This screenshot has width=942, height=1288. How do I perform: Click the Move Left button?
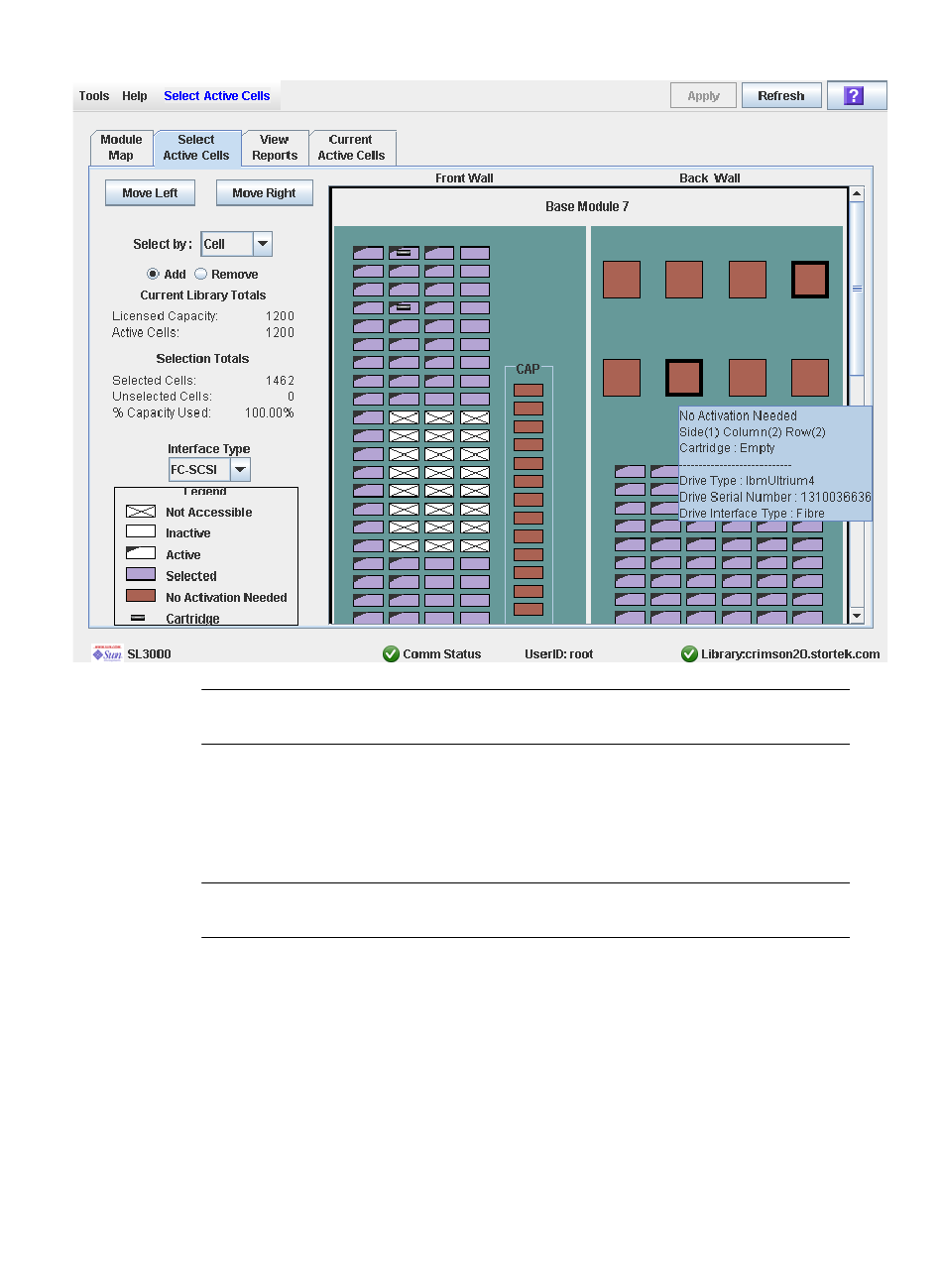[x=150, y=193]
